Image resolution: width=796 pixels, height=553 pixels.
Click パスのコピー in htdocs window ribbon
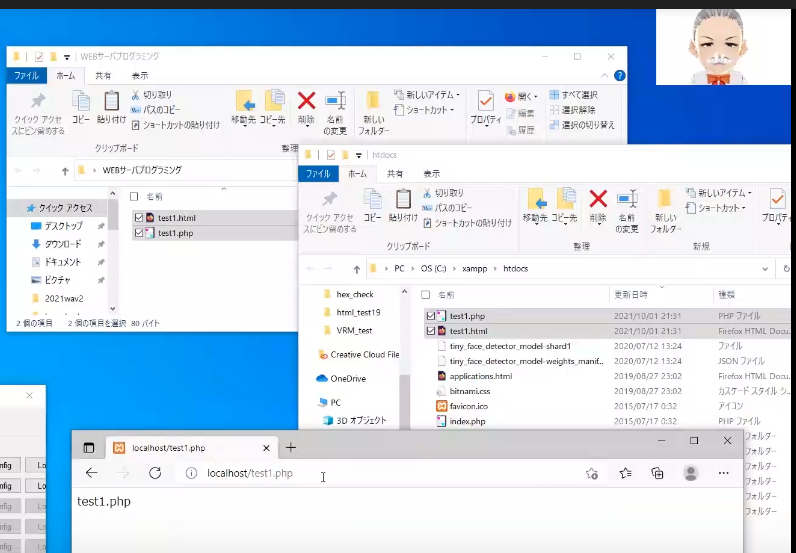click(x=447, y=208)
